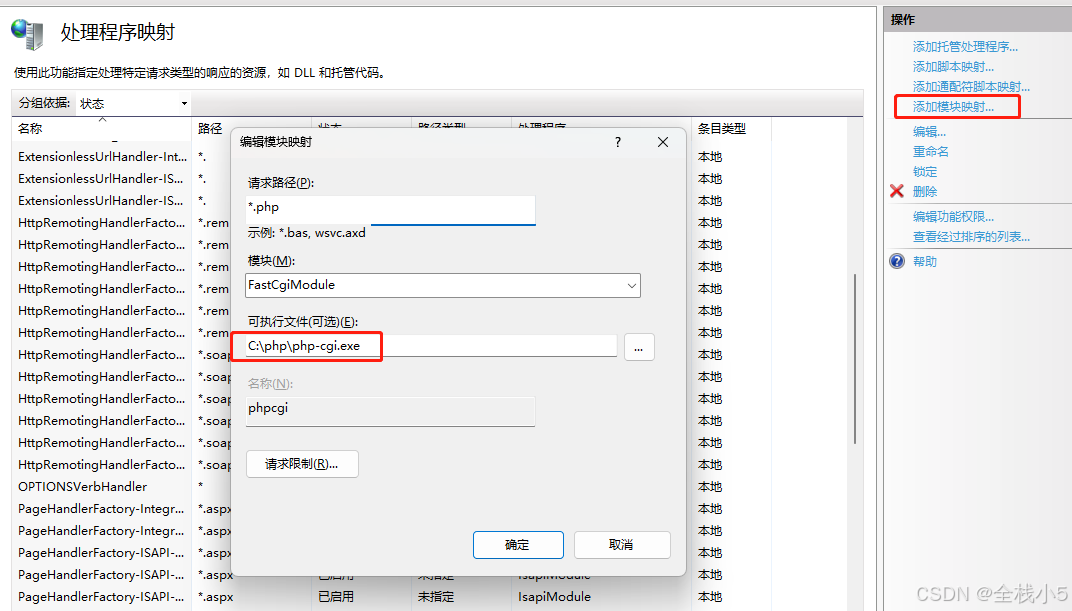Viewport: 1072px width, 611px height.
Task: Click the Handler Mappings globe icon
Action: point(27,33)
